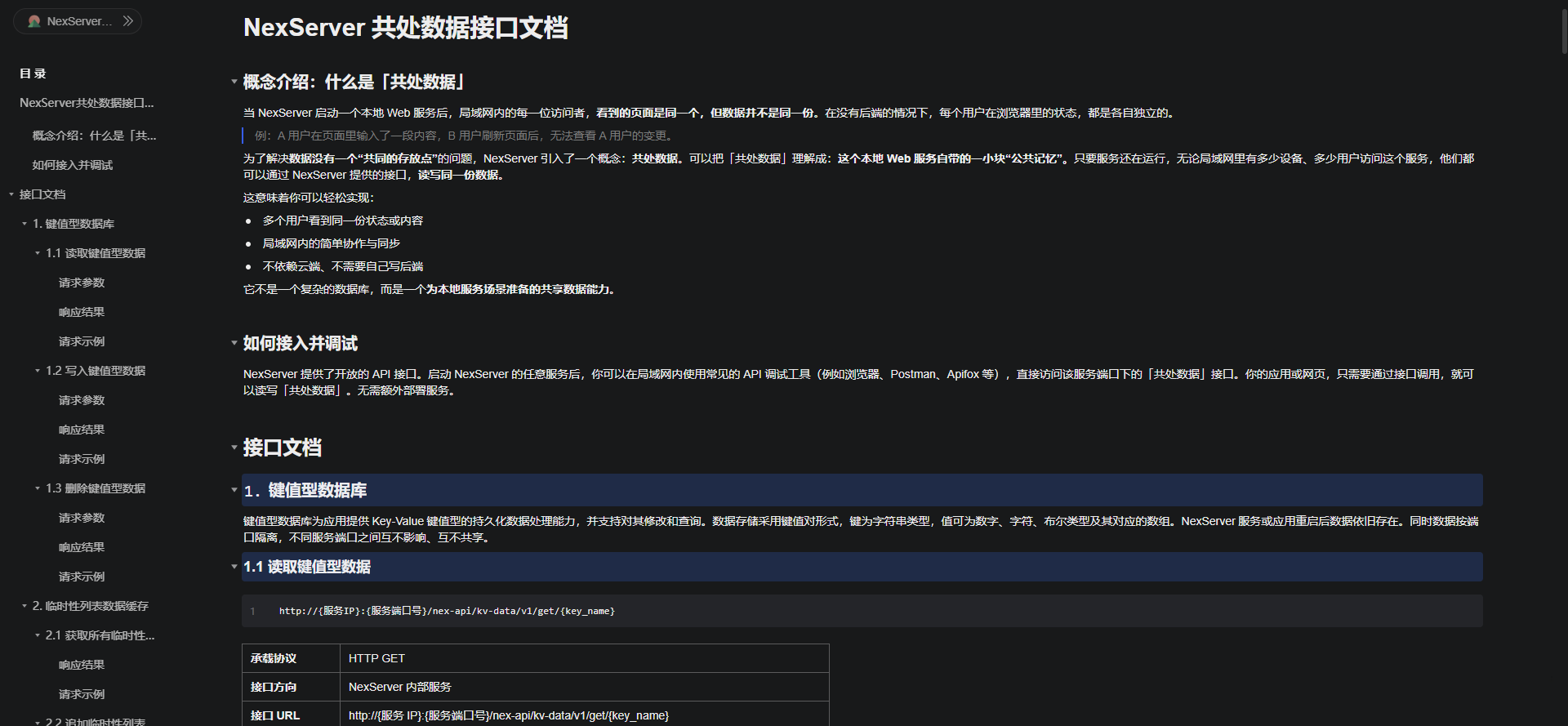Select 请求示例 under 1.1 读取键值型数据
Image resolution: width=1568 pixels, height=726 pixels.
pyautogui.click(x=82, y=341)
